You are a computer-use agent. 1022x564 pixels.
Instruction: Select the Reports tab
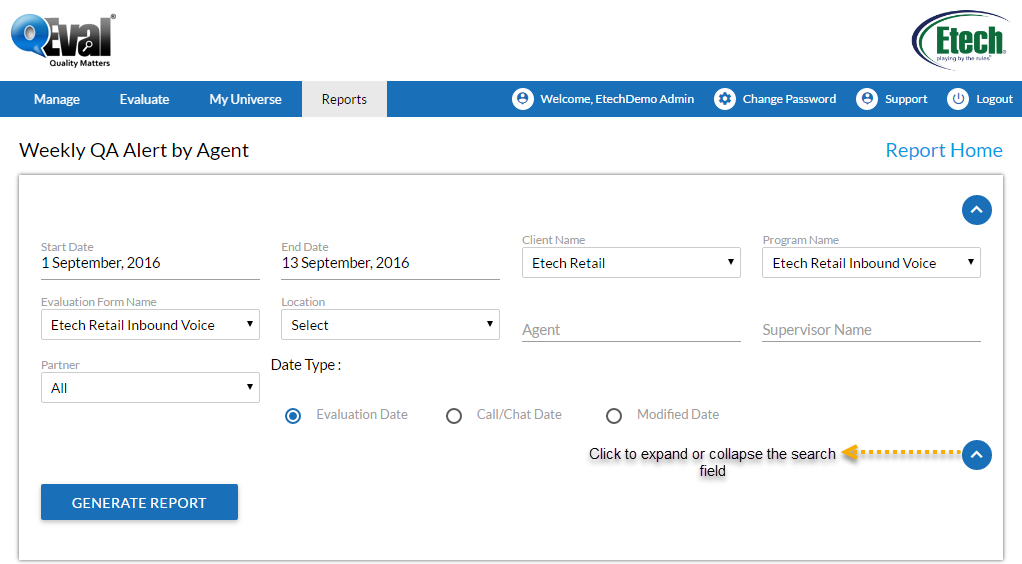344,99
